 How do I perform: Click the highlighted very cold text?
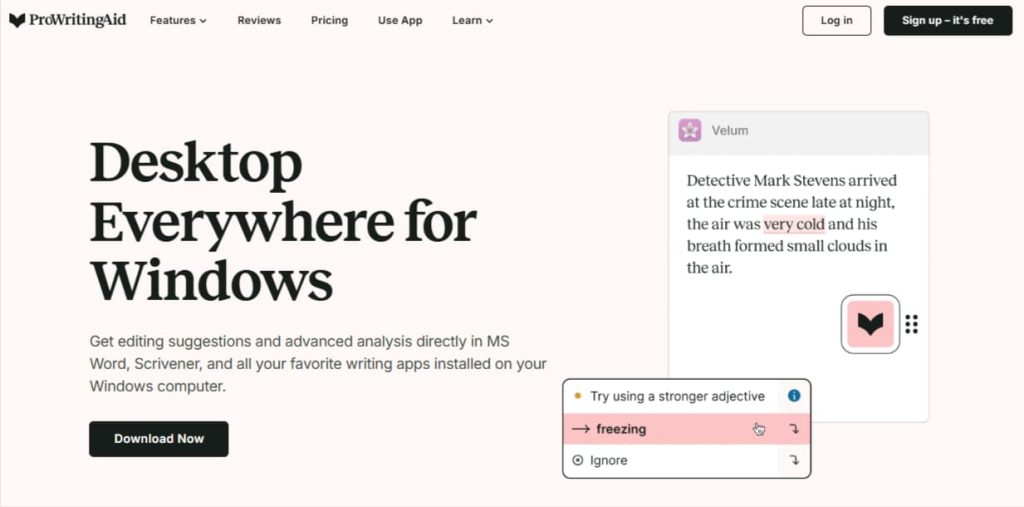pos(794,224)
